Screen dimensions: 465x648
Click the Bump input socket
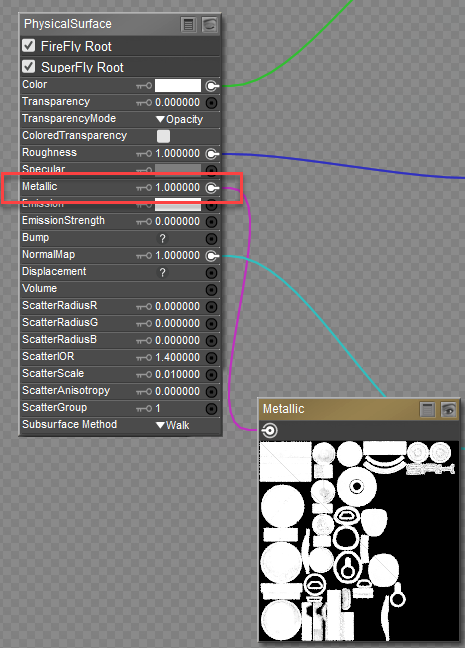(211, 239)
